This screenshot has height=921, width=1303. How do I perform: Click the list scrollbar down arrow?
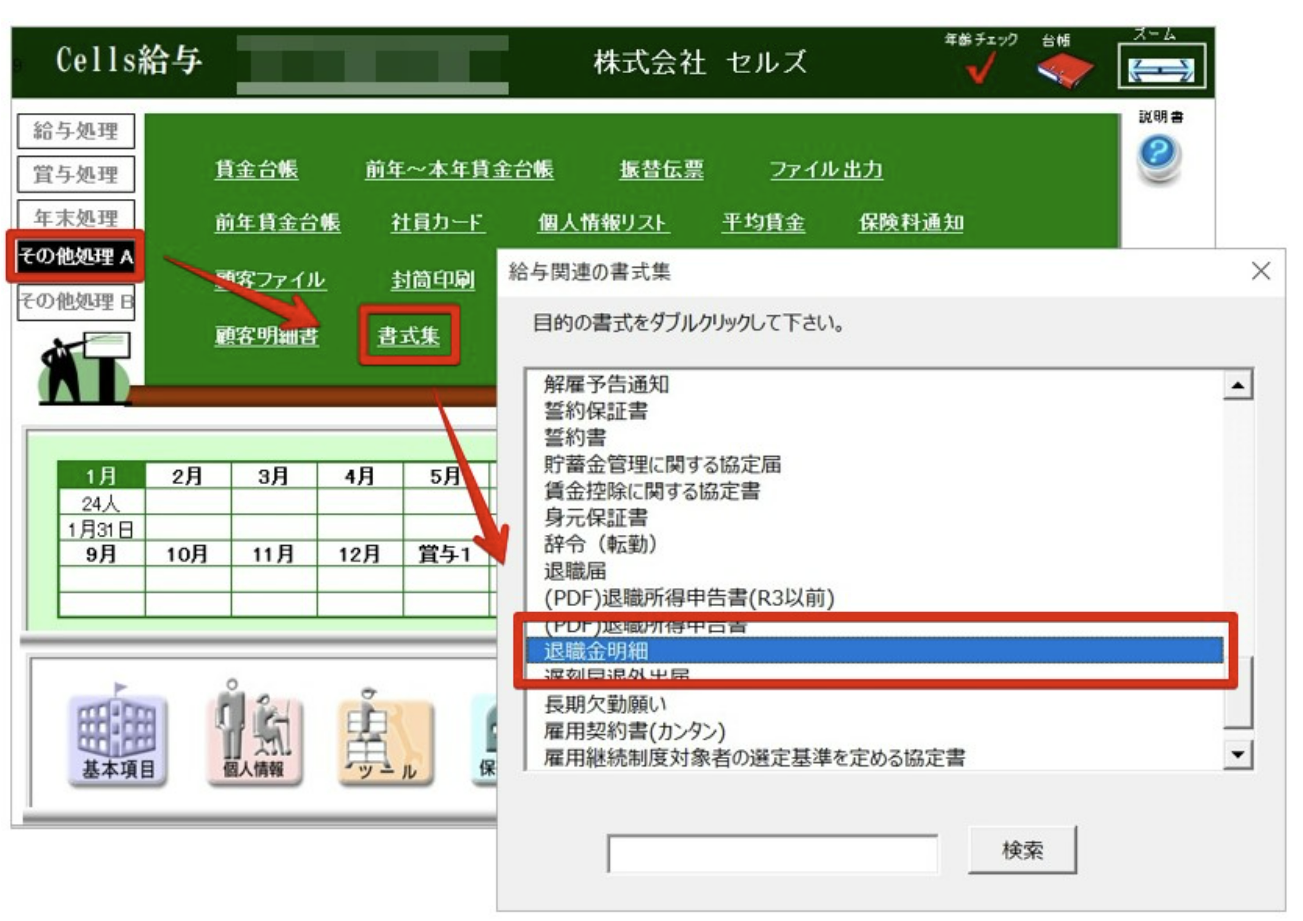click(1240, 755)
